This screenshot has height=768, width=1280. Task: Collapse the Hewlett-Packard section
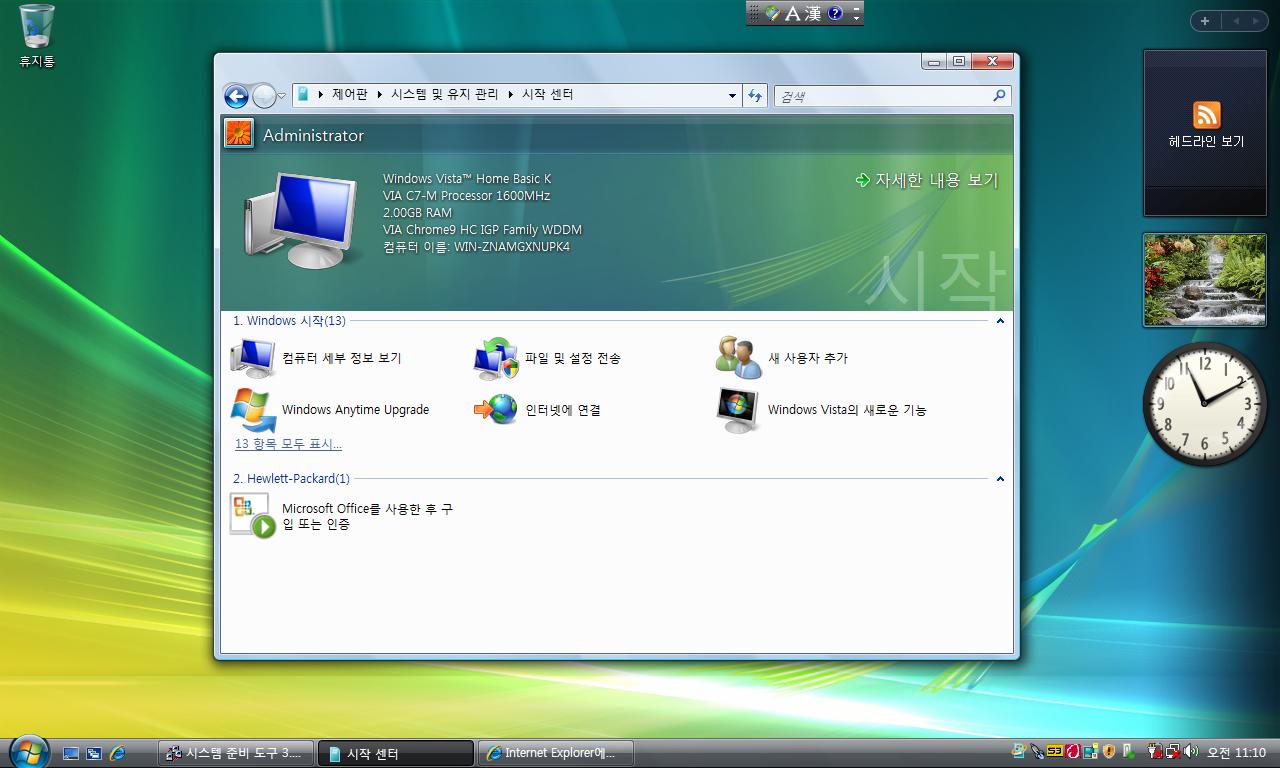pyautogui.click(x=999, y=479)
